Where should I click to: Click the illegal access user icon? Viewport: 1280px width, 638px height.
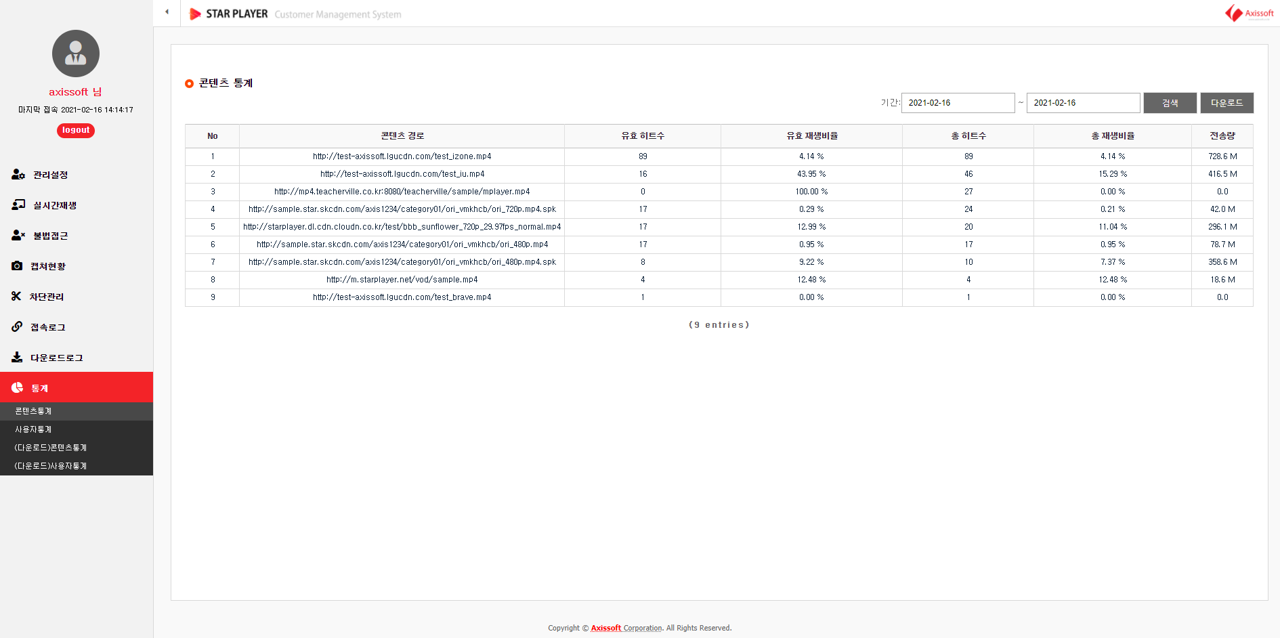18,236
